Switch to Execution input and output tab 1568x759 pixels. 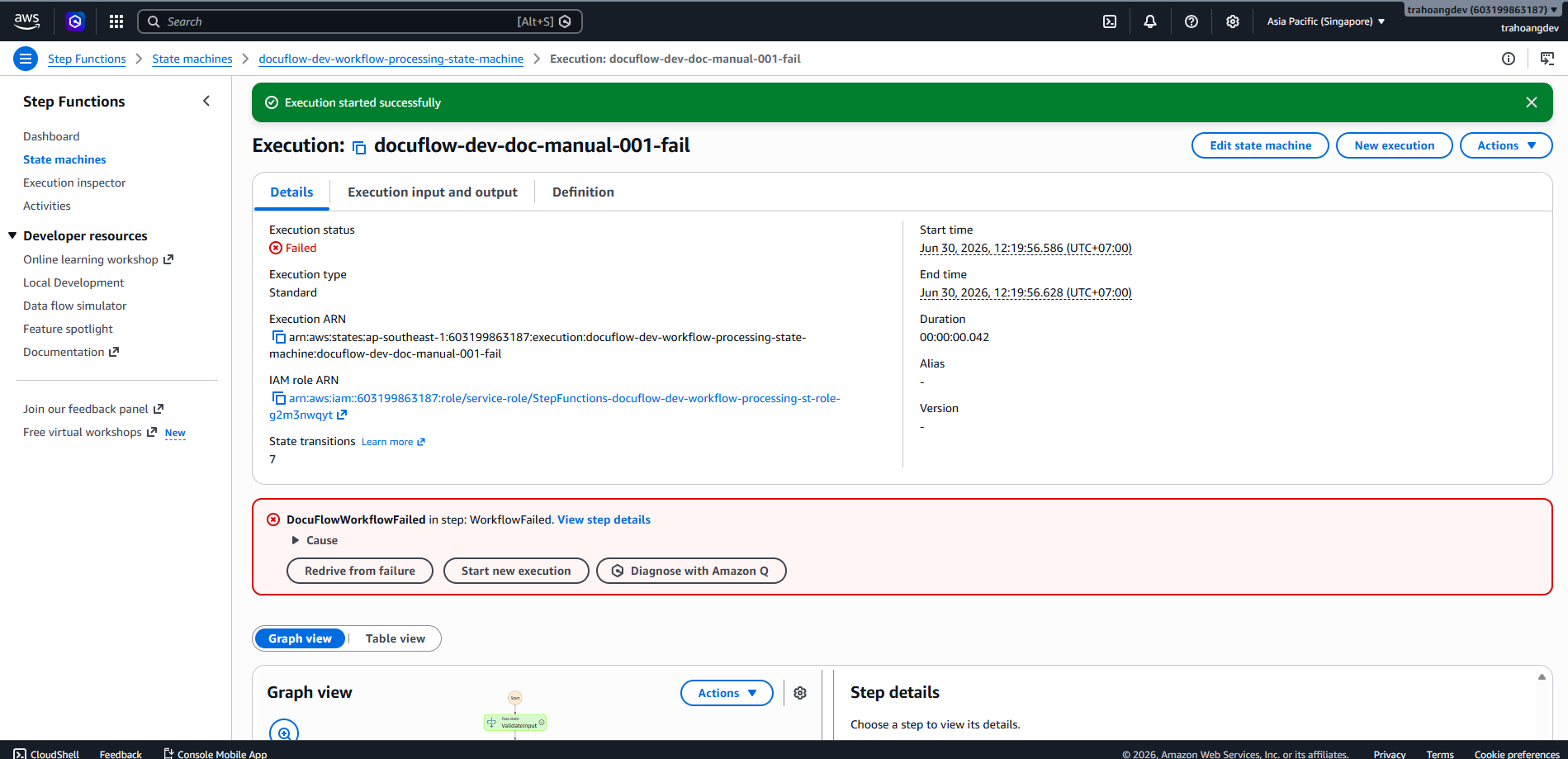pos(433,192)
